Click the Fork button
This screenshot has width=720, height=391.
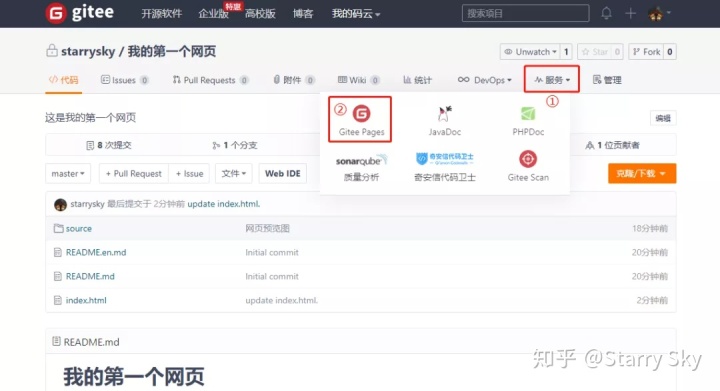[x=646, y=52]
